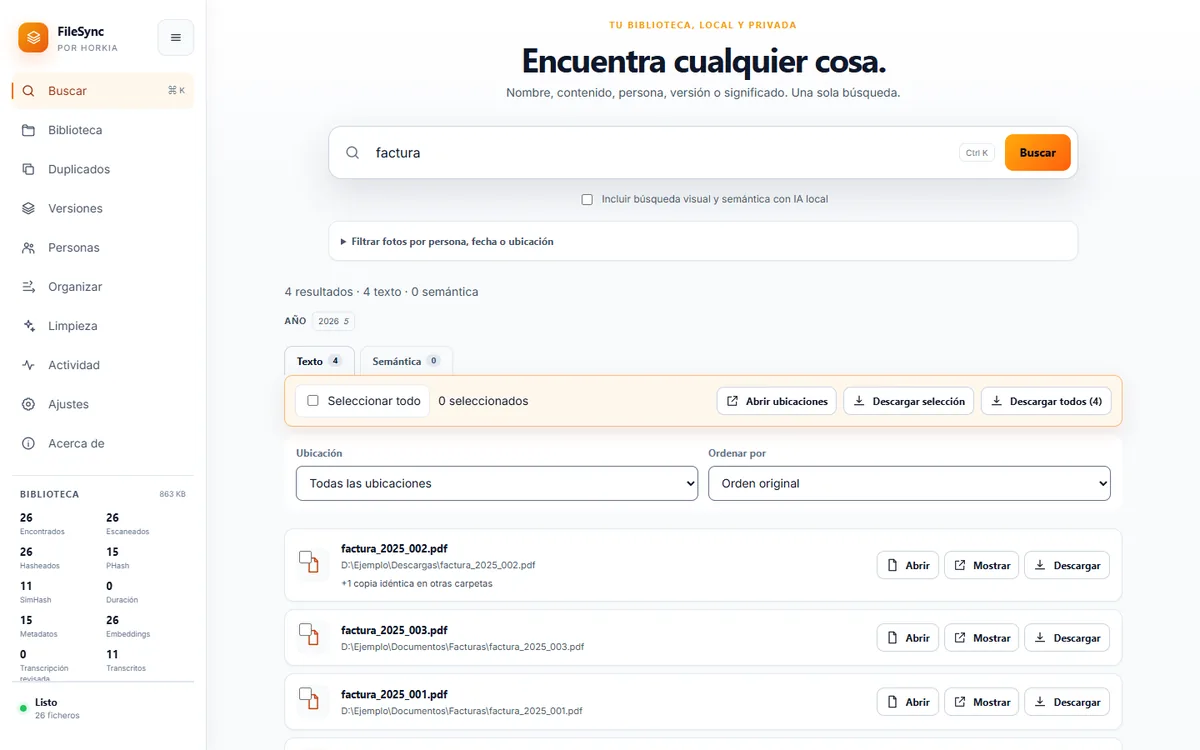Screen dimensions: 1200x750
Task: Open Versiones in the sidebar
Action: (103, 208)
